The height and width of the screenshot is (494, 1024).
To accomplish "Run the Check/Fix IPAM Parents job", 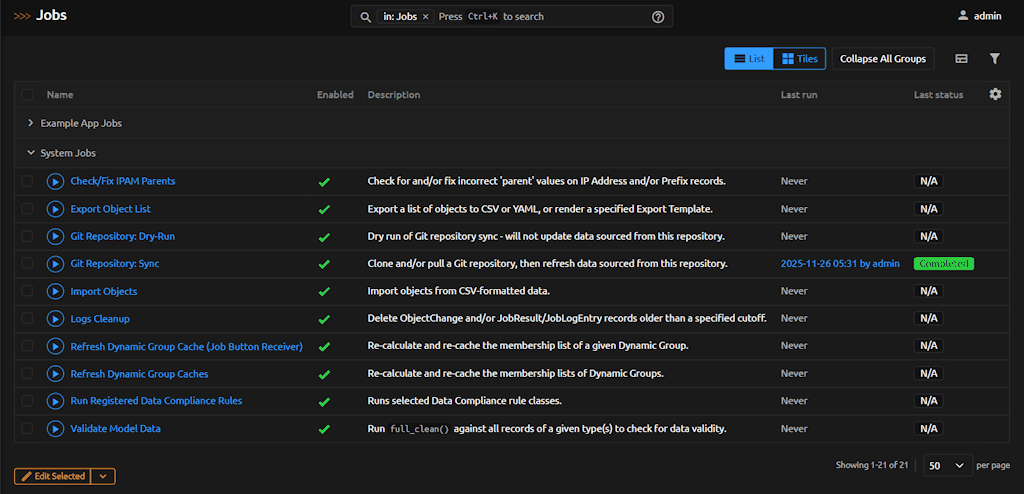I will [x=55, y=181].
